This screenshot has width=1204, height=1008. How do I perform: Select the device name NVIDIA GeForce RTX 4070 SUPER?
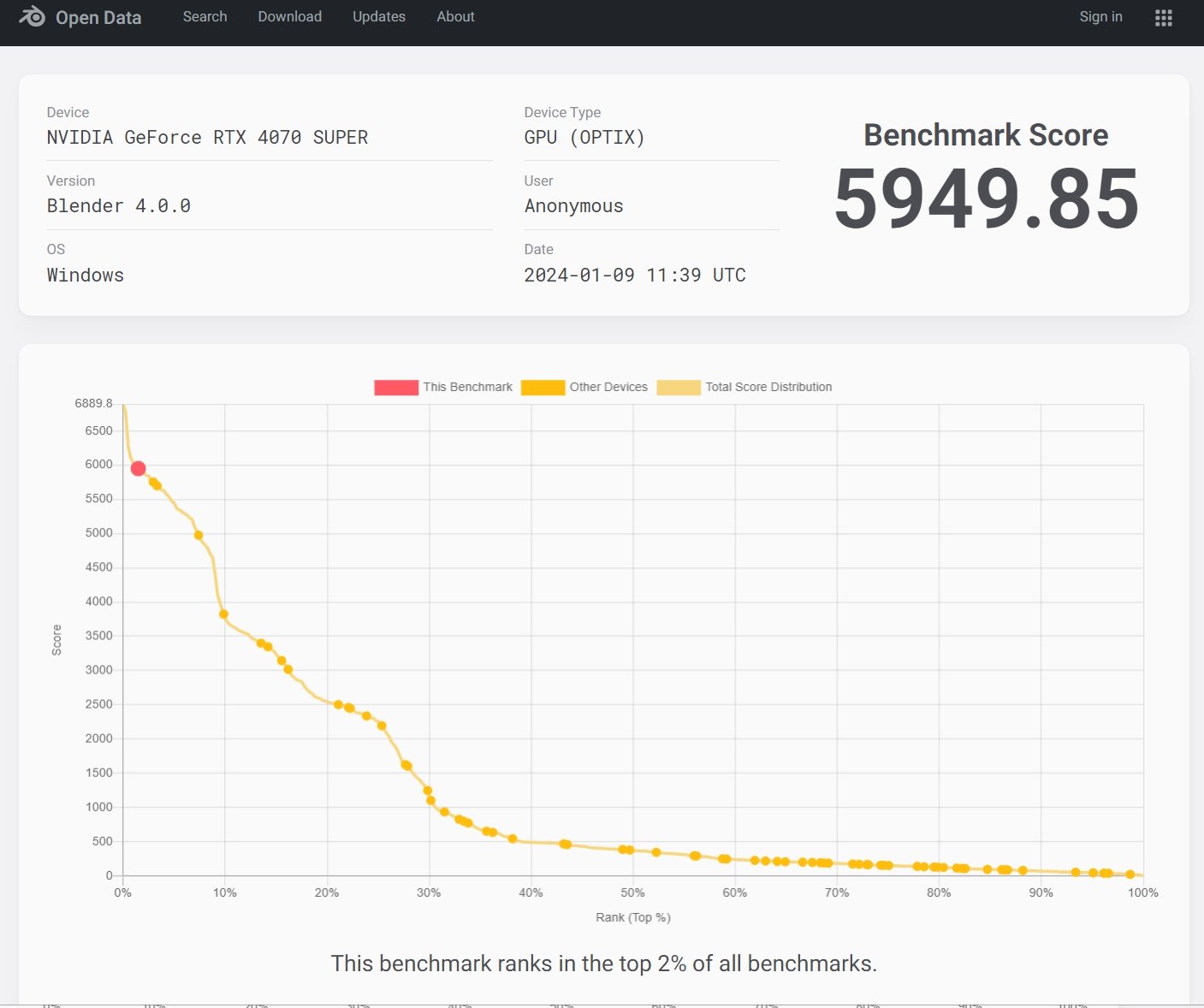(207, 138)
